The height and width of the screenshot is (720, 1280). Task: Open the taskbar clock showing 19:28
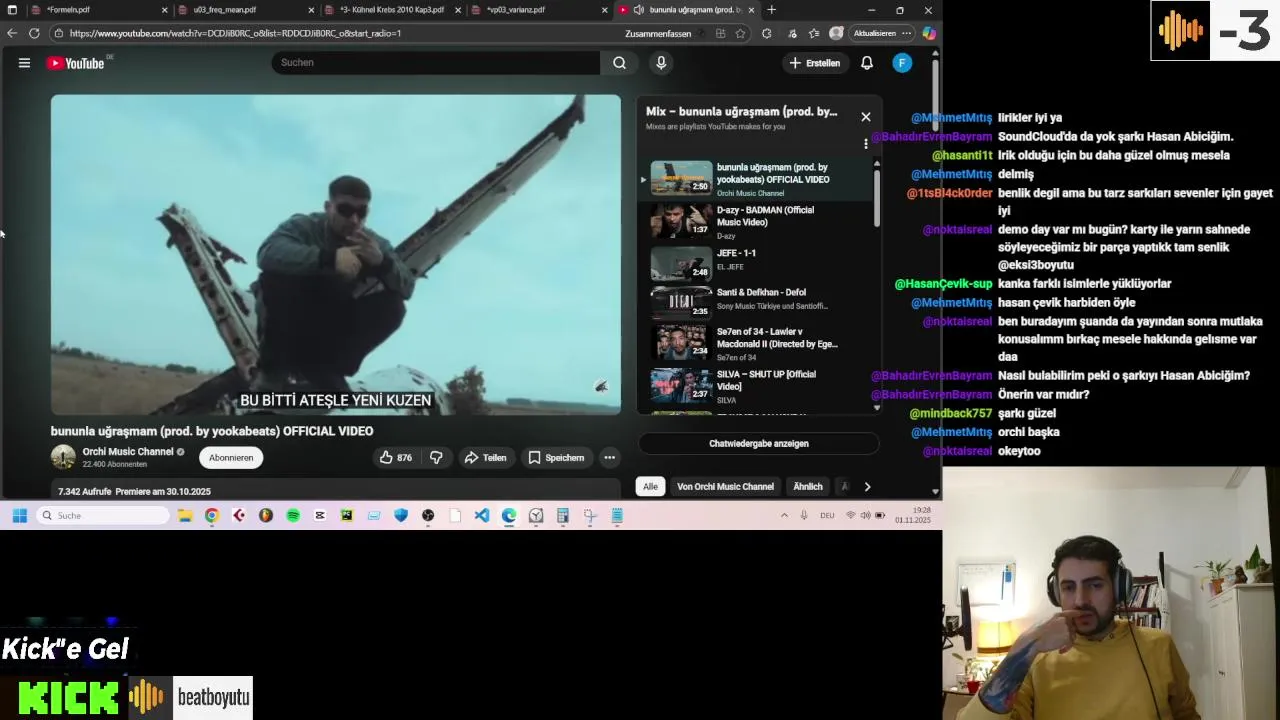point(912,515)
